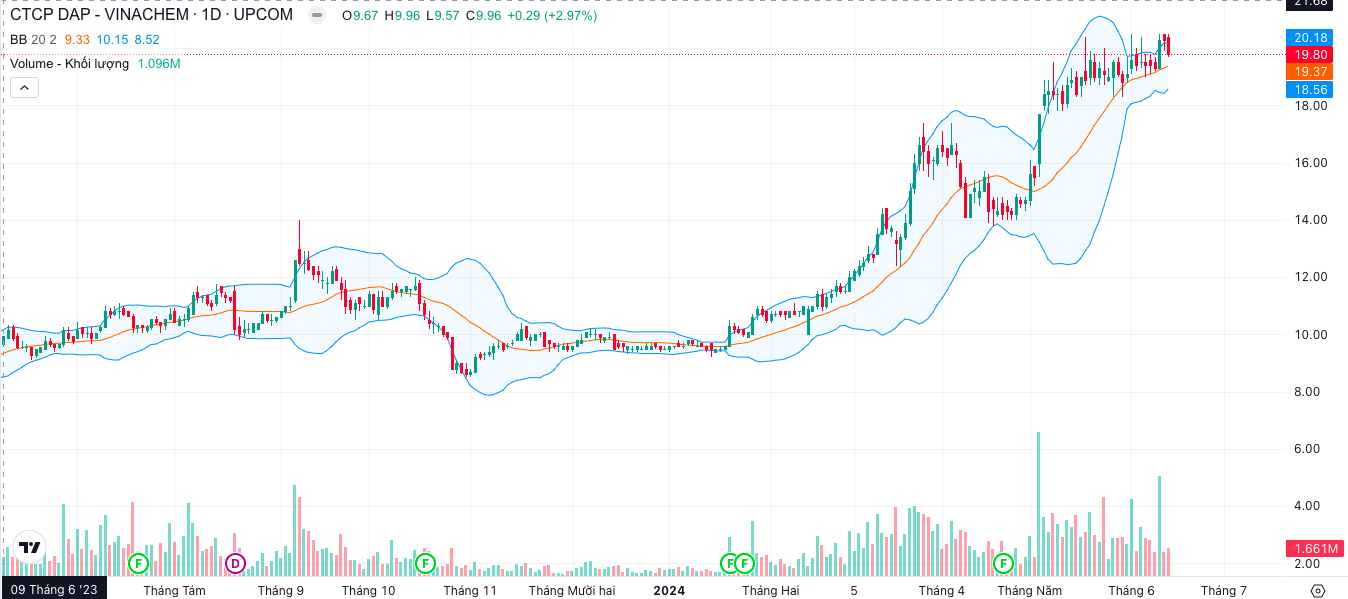Open the TradingView logo
This screenshot has width=1348, height=599.
point(29,548)
